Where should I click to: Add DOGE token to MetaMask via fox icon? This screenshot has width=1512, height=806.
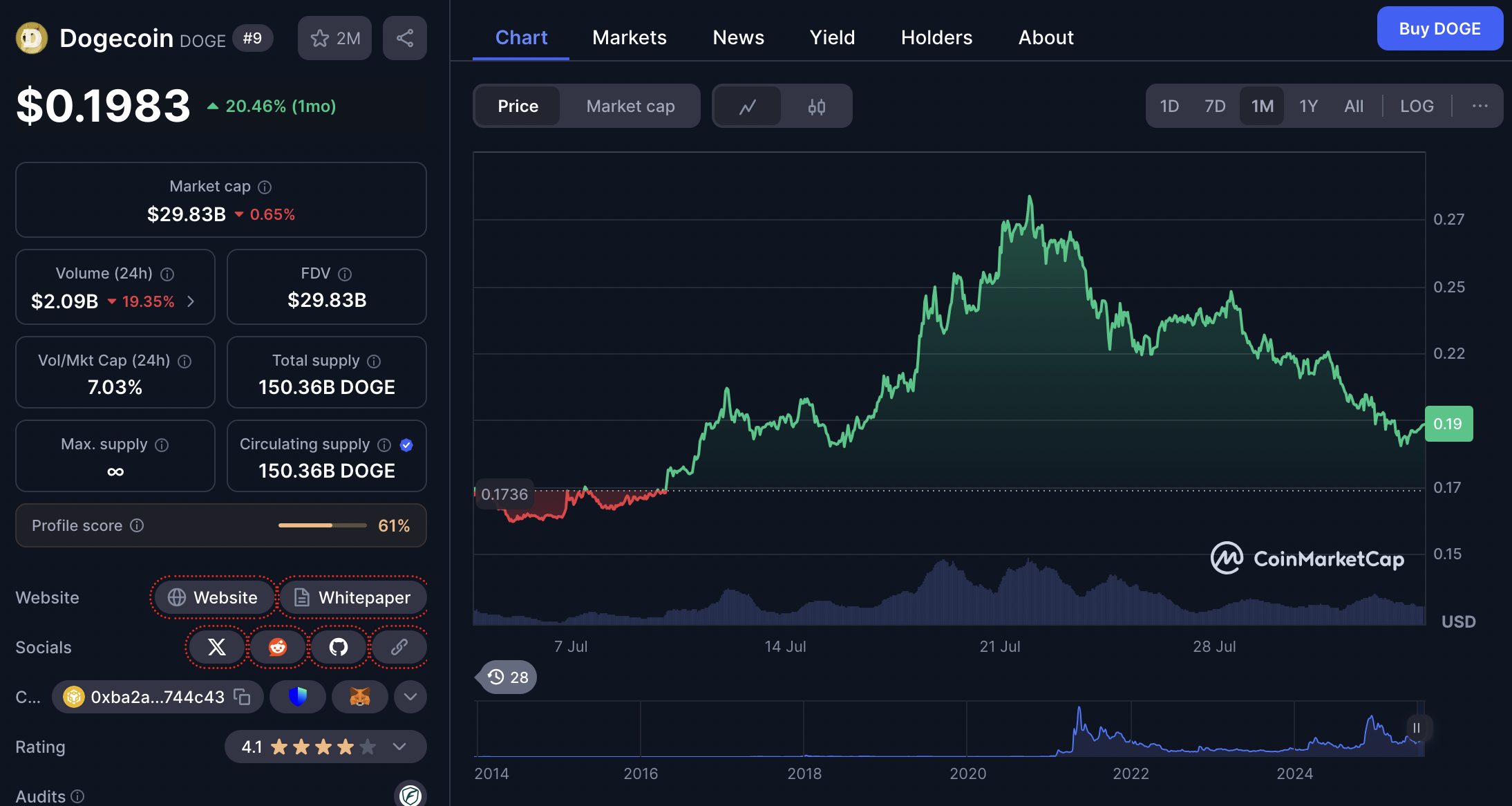(359, 697)
